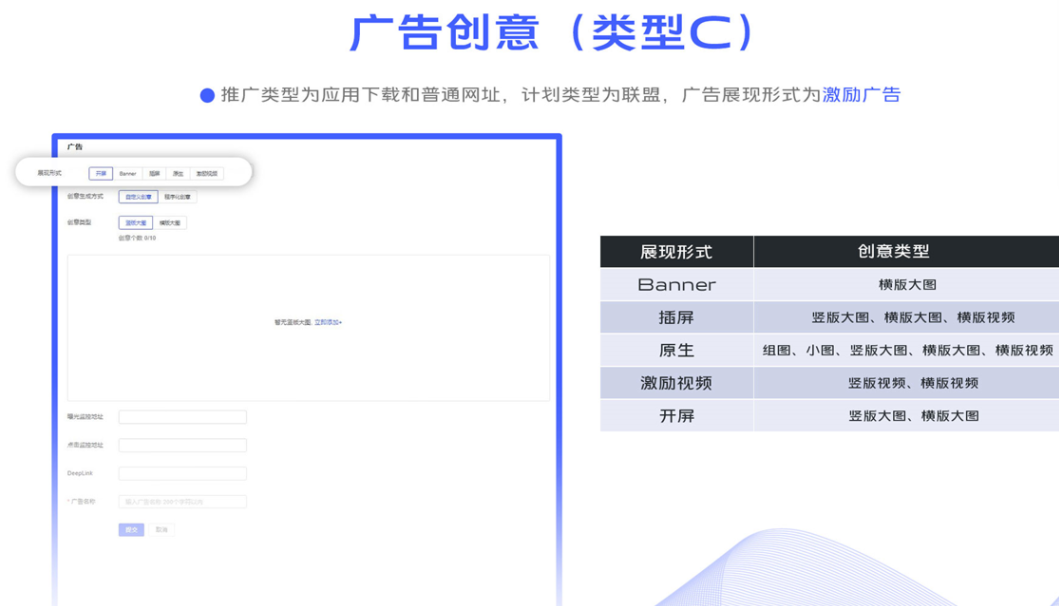This screenshot has height=606, width=1059.
Task: Select 自定义创意 creative generation method
Action: (138, 197)
